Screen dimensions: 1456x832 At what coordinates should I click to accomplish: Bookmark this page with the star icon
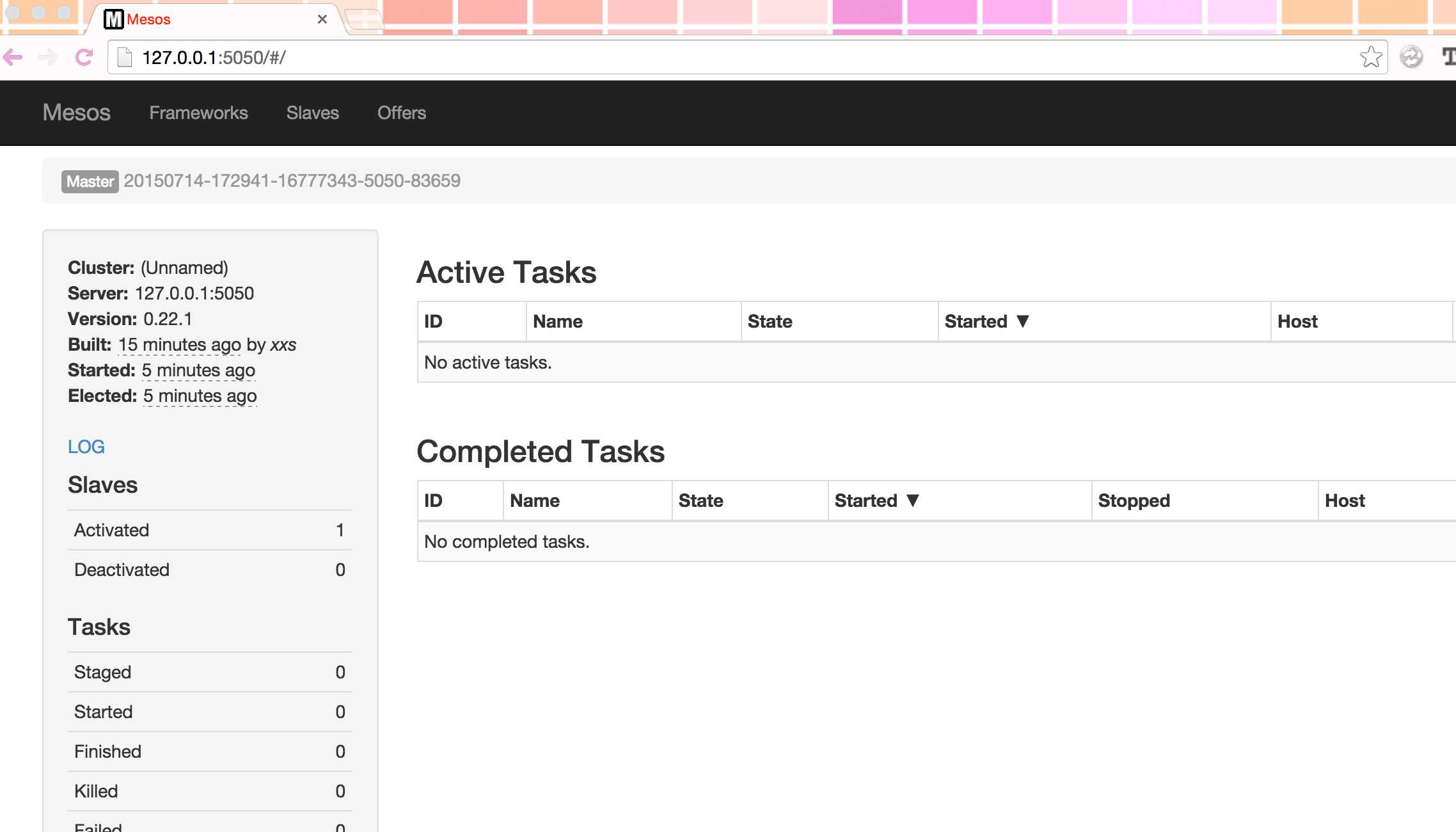point(1370,58)
